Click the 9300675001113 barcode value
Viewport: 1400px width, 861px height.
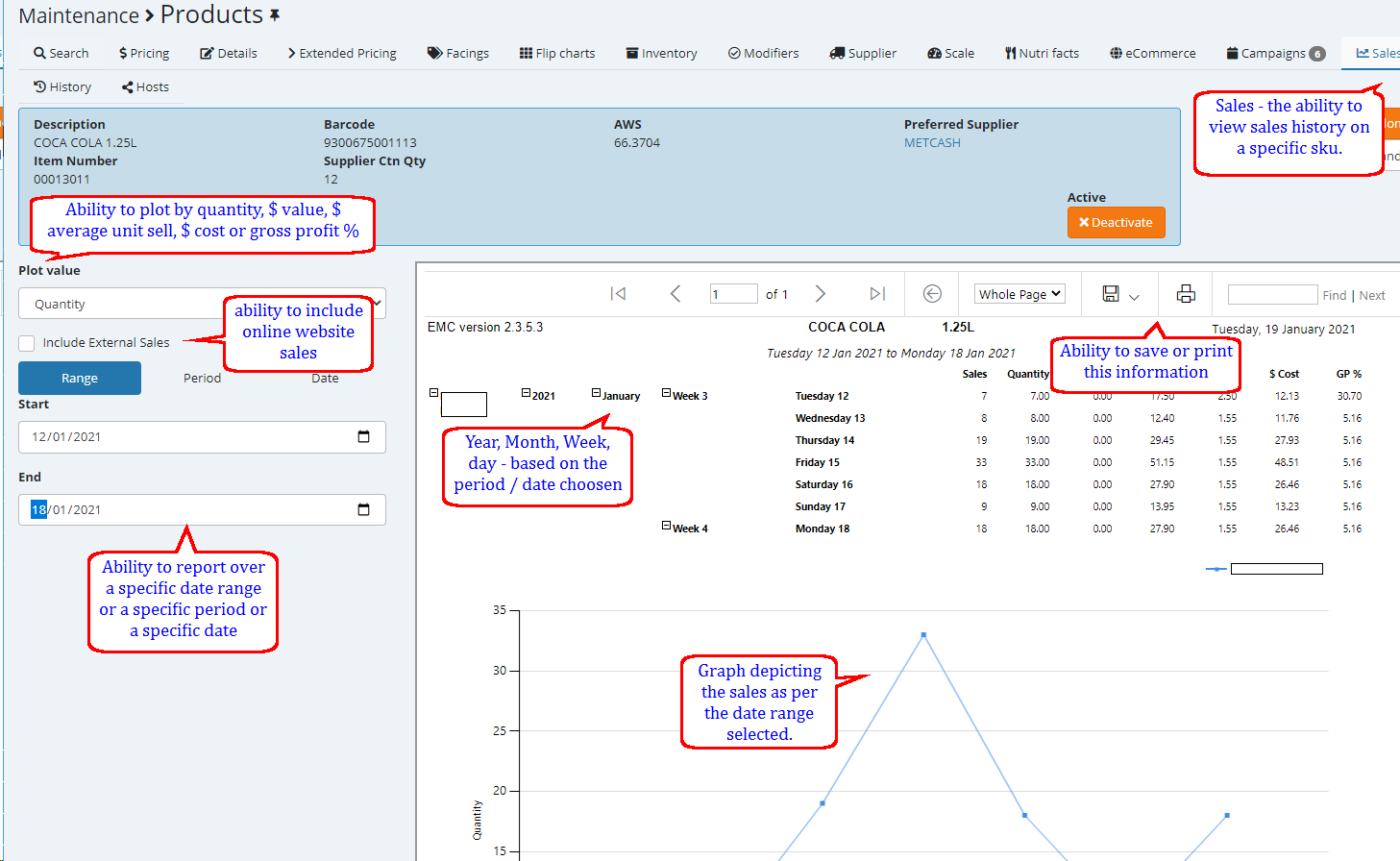370,142
